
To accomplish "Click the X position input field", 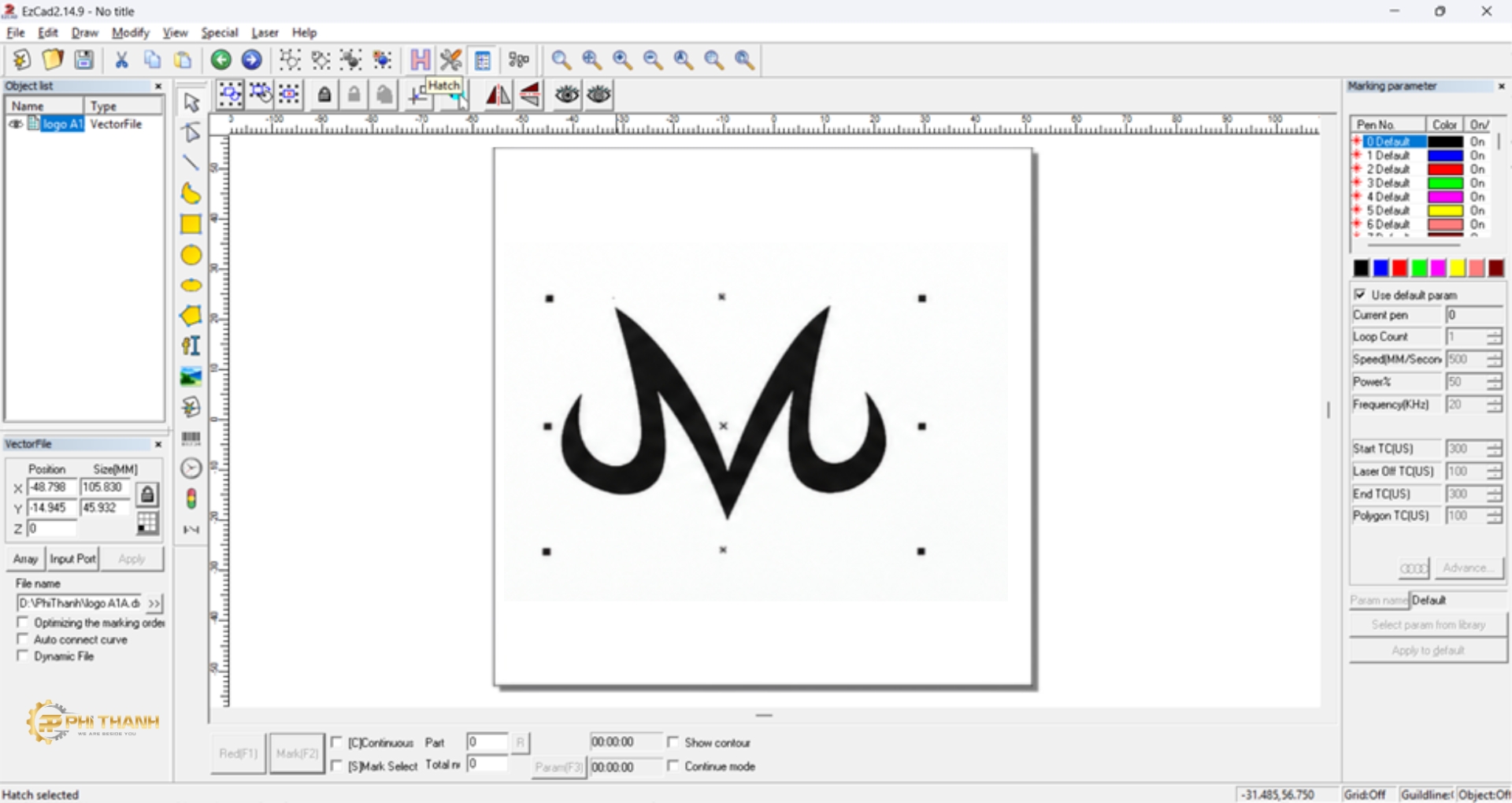I will 52,487.
